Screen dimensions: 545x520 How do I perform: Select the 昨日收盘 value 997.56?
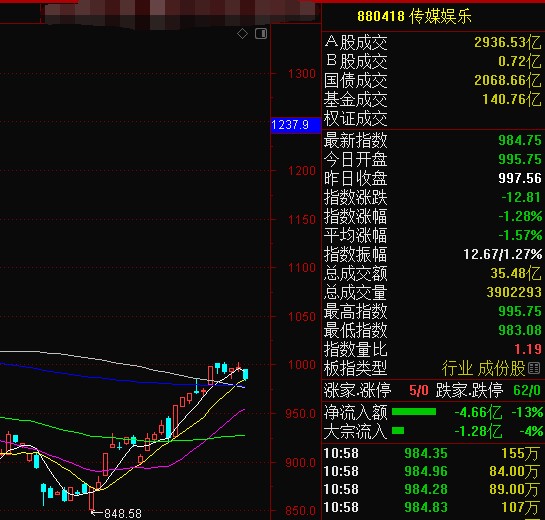tap(520, 178)
